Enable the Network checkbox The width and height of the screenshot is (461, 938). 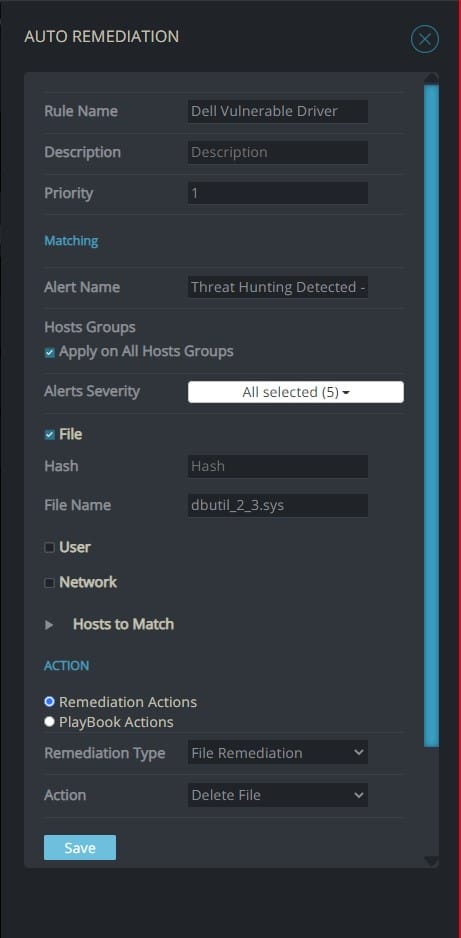[x=50, y=583]
